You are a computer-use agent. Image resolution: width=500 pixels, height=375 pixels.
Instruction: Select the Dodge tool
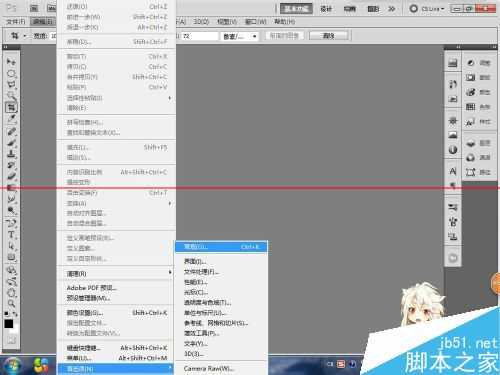(11, 210)
